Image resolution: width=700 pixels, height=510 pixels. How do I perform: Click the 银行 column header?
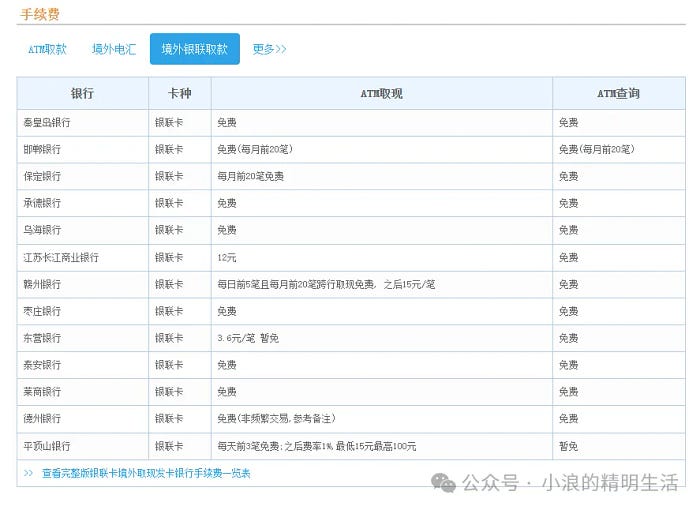point(82,93)
